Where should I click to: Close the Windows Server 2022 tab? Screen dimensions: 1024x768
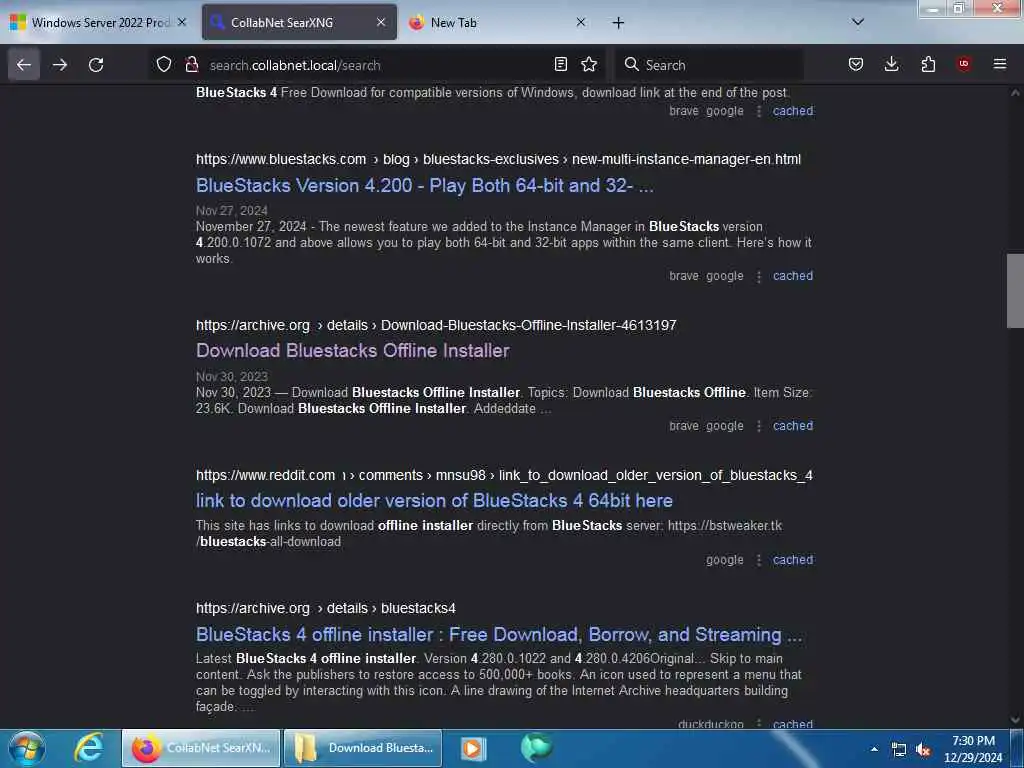(182, 23)
